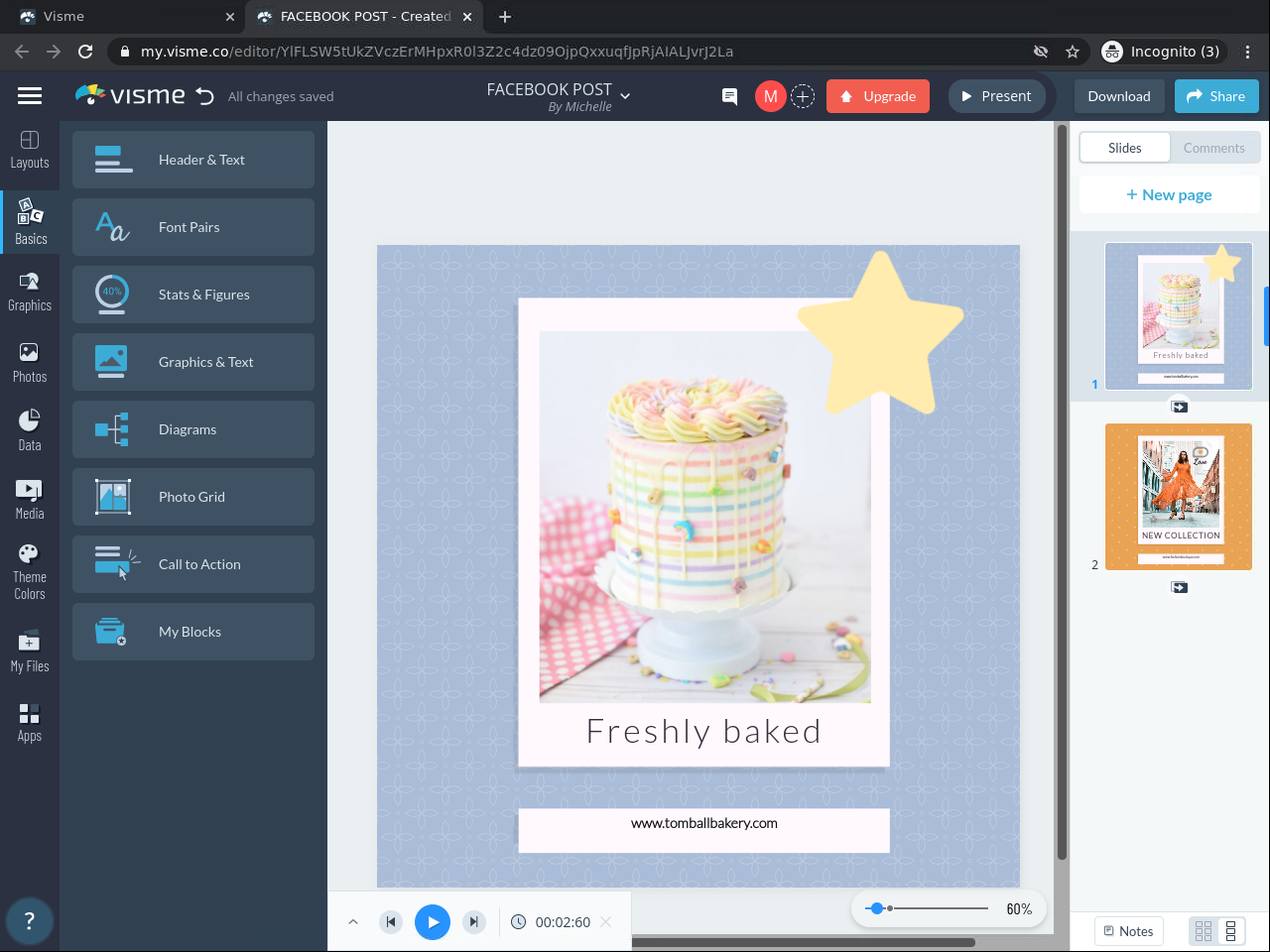
Task: Click the Download button
Action: (x=1119, y=96)
